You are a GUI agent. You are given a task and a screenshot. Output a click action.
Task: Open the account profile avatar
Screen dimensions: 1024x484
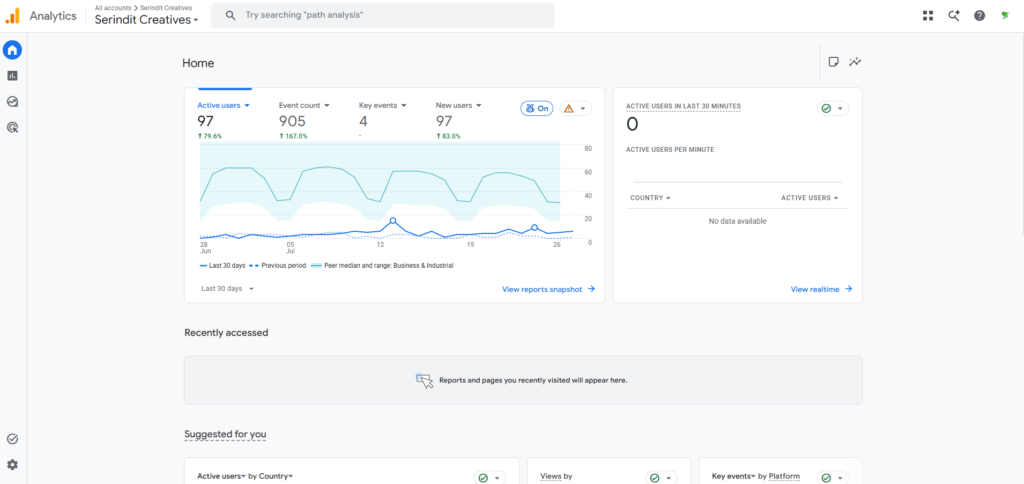(1005, 16)
